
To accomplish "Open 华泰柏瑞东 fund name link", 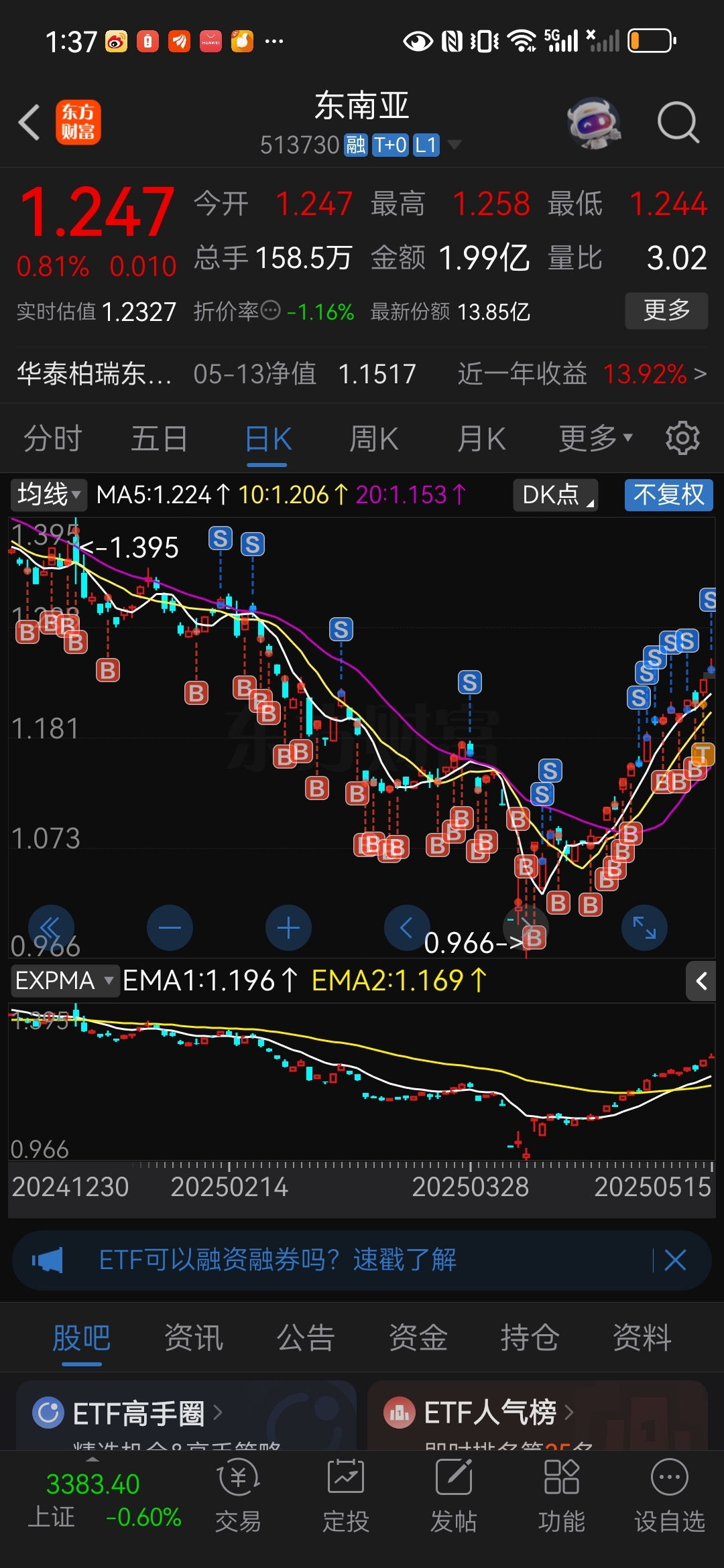I will [x=94, y=373].
